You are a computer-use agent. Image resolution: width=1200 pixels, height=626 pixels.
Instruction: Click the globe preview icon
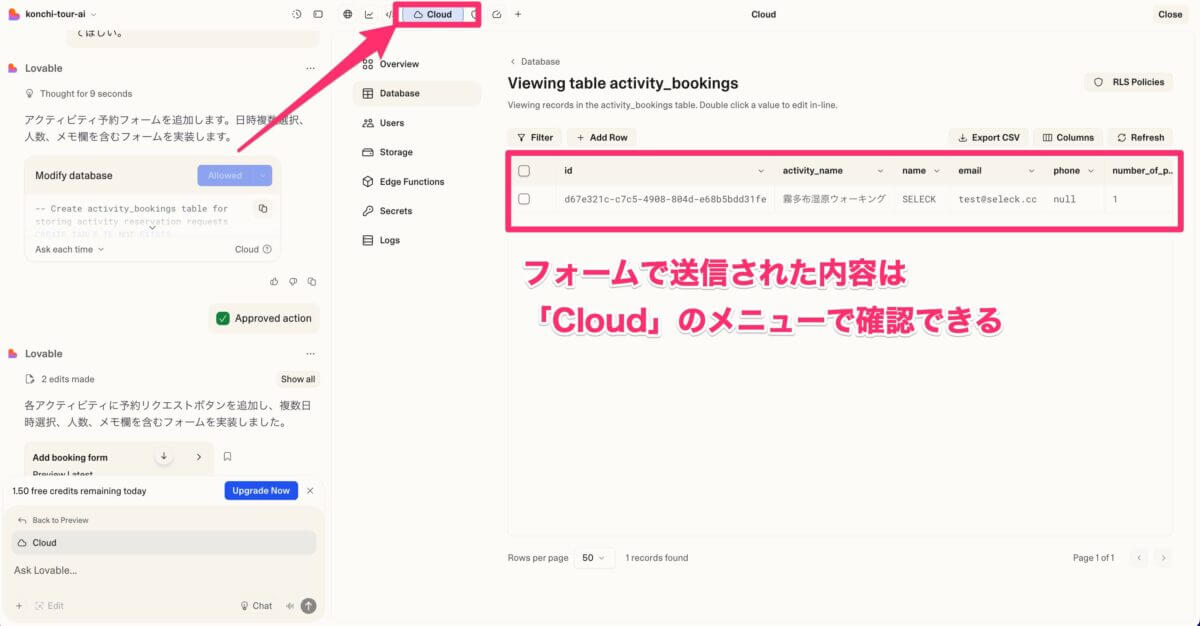pyautogui.click(x=348, y=14)
